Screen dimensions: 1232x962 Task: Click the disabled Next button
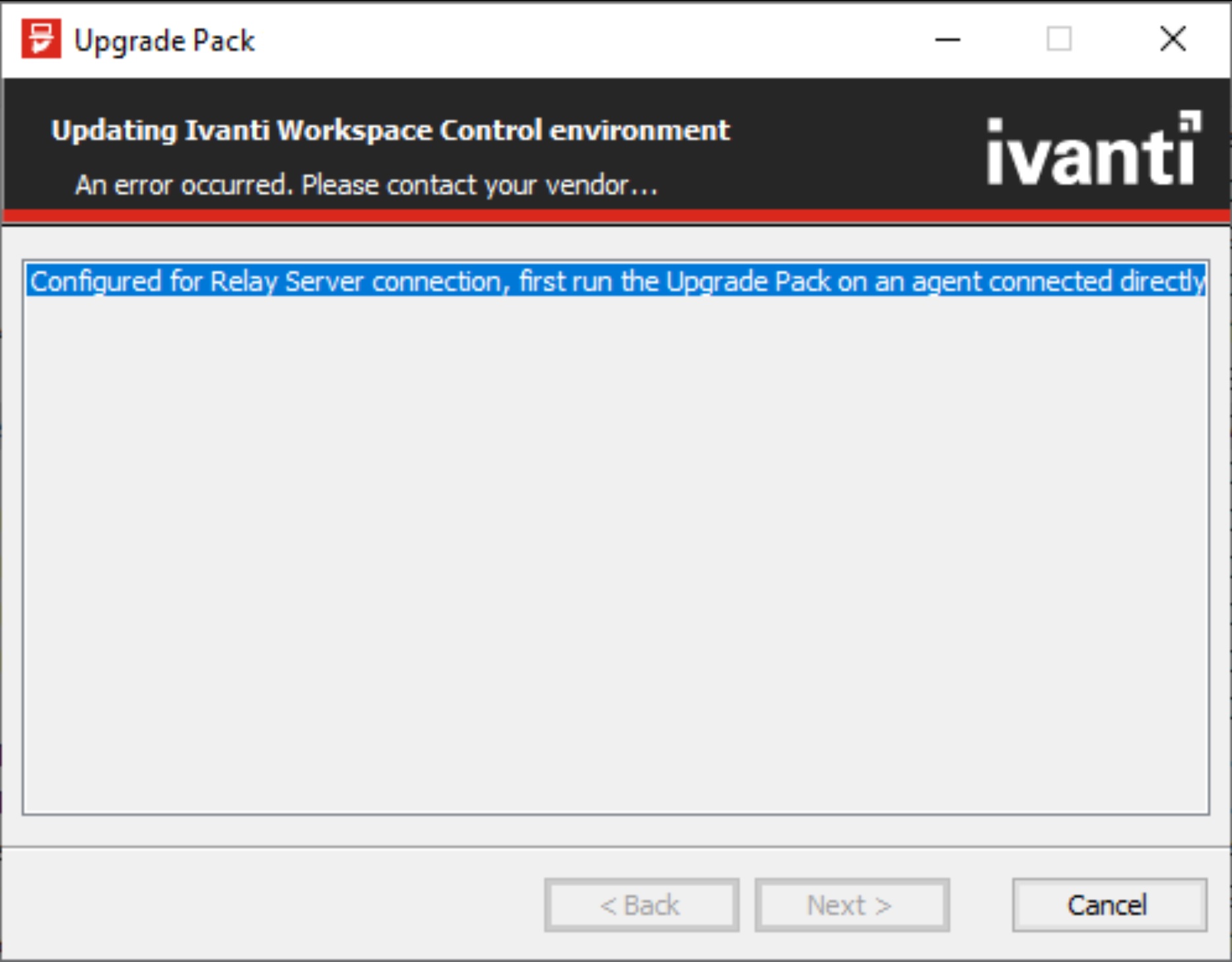pyautogui.click(x=852, y=905)
